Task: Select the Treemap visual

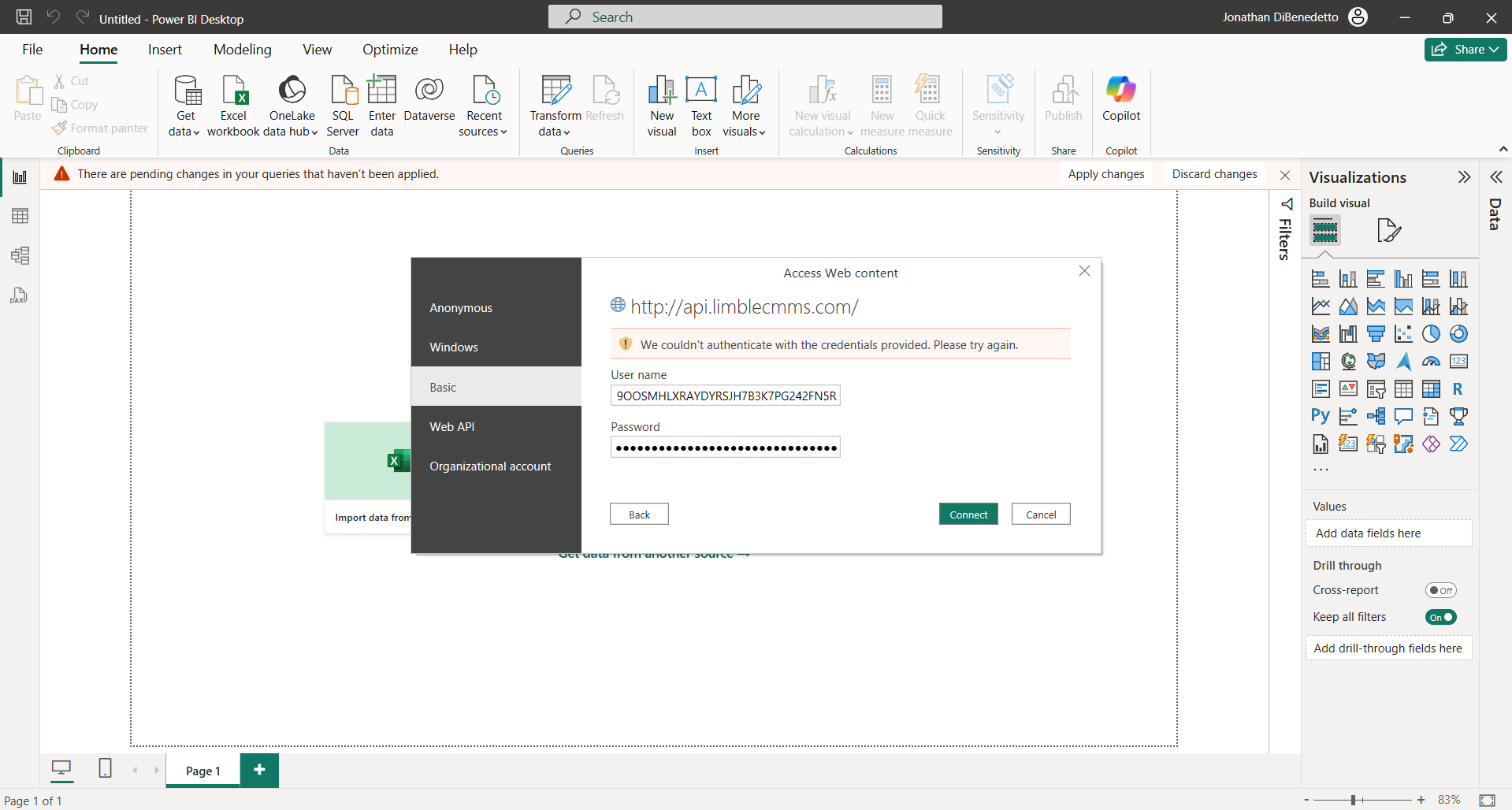Action: 1321,362
